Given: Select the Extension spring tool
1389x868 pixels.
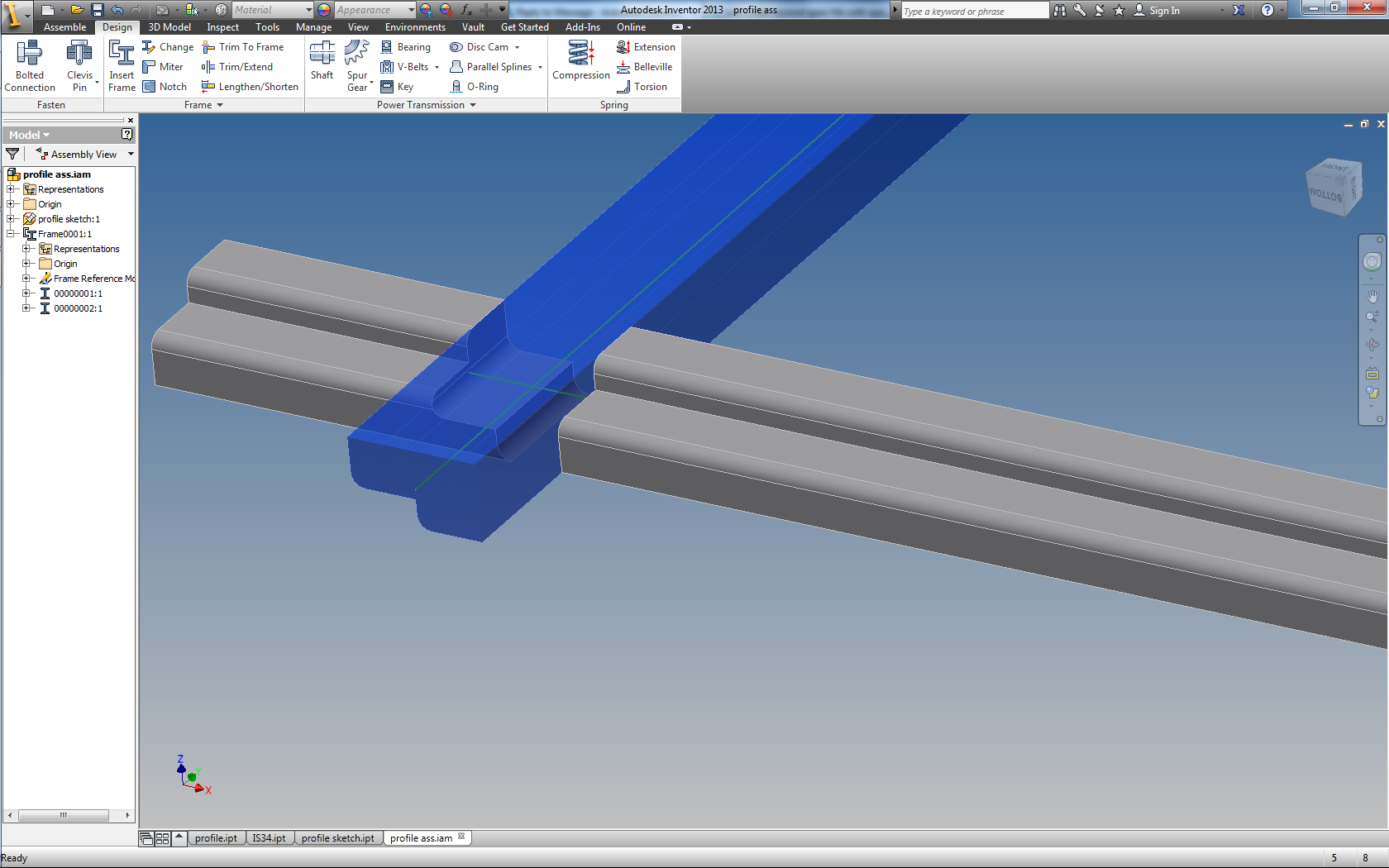Looking at the screenshot, I should click(x=646, y=47).
